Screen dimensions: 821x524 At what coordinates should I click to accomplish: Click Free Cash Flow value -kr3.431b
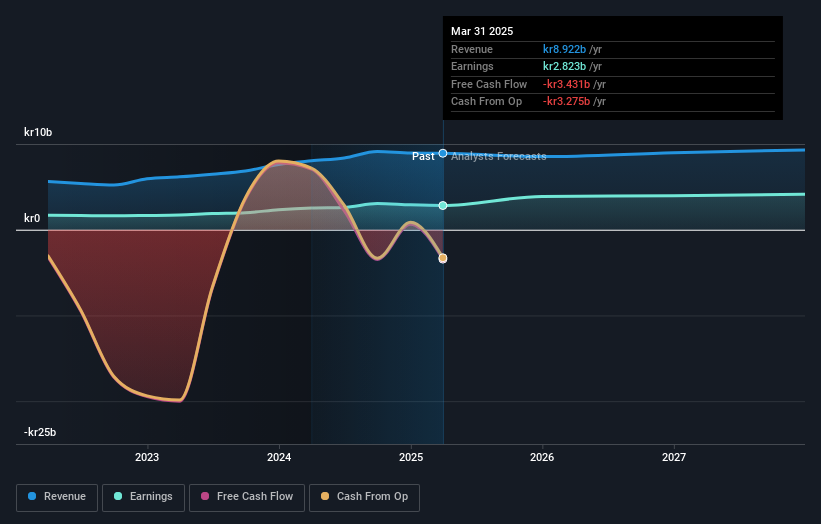tap(567, 84)
